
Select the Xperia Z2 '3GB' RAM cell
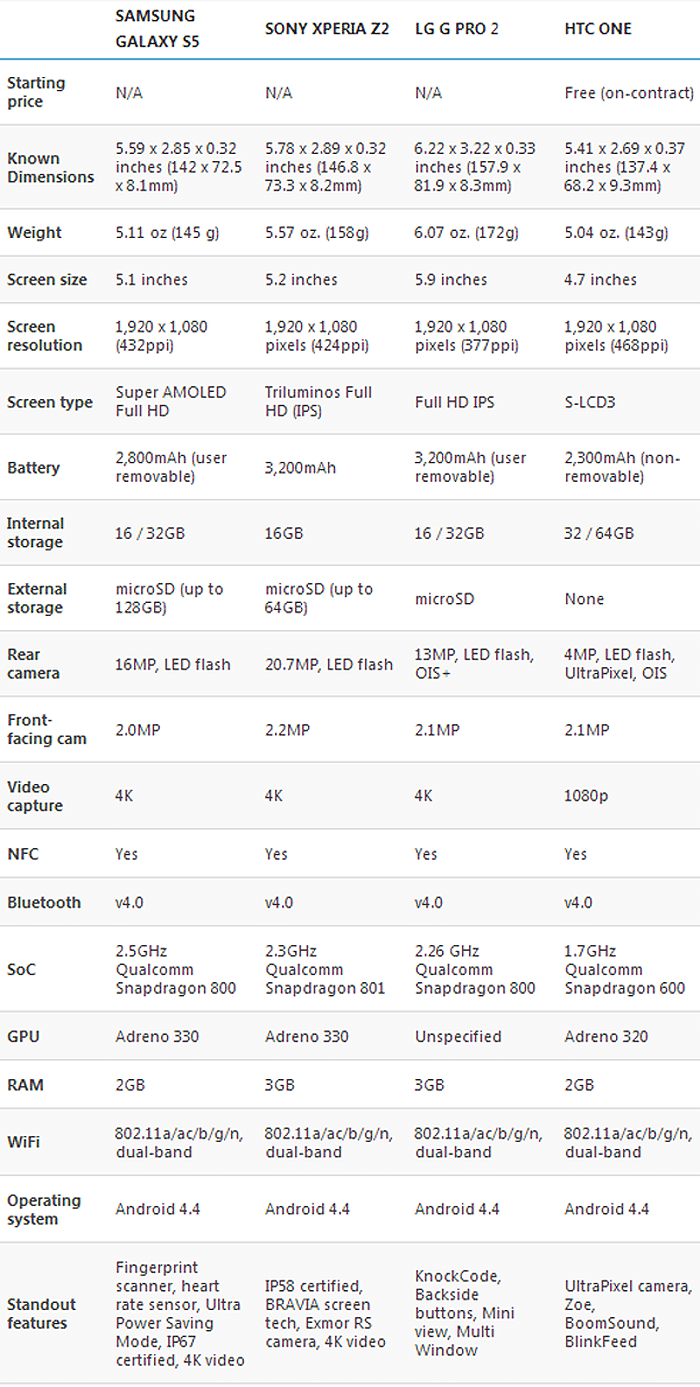click(280, 1084)
